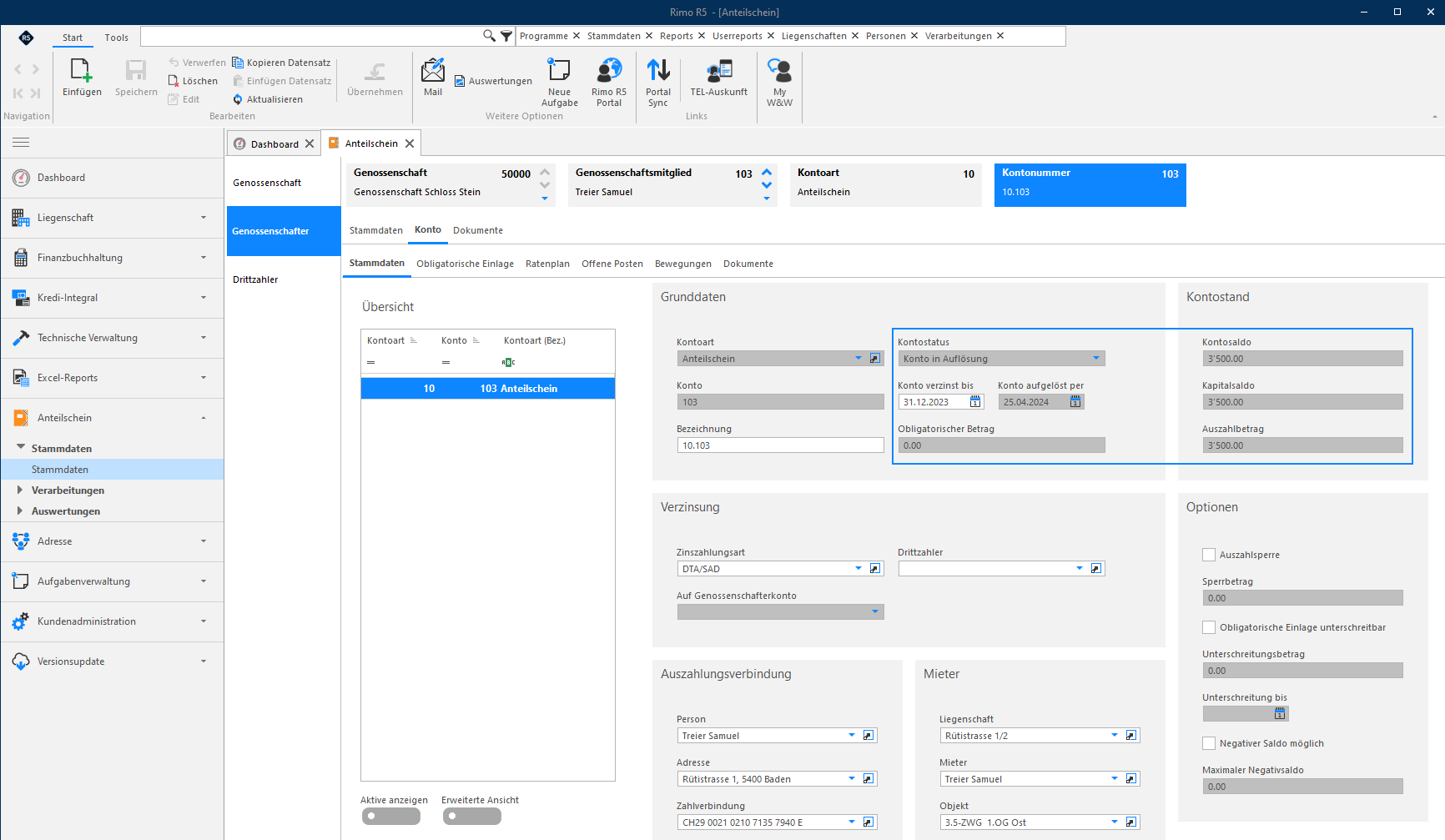This screenshot has height=840, width=1445.
Task: Step to next Genossenschaftsmitglied
Action: [x=767, y=185]
